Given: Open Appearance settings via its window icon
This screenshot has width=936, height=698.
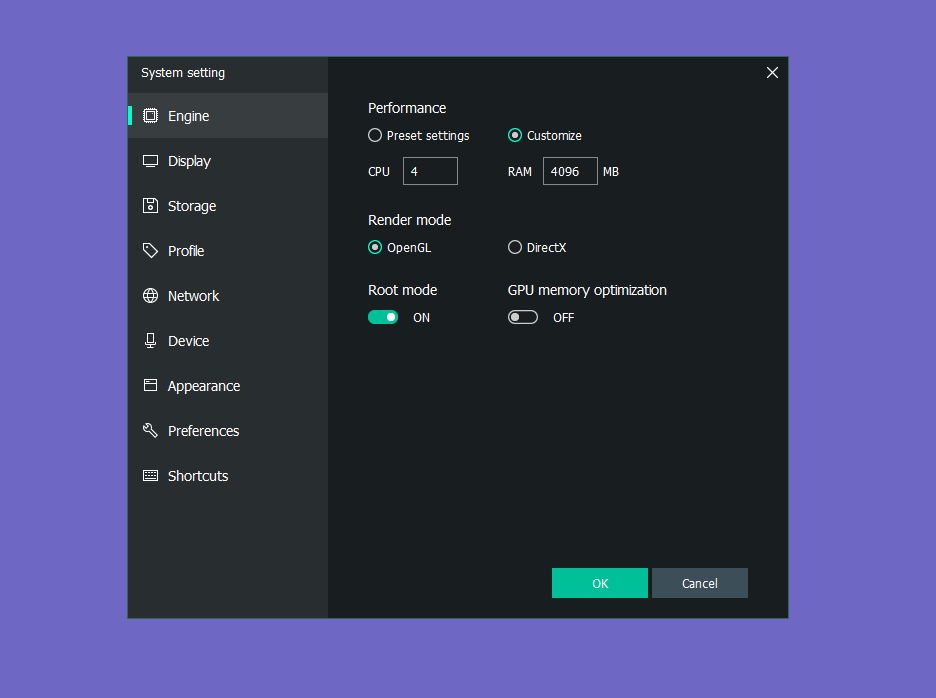Looking at the screenshot, I should (150, 385).
